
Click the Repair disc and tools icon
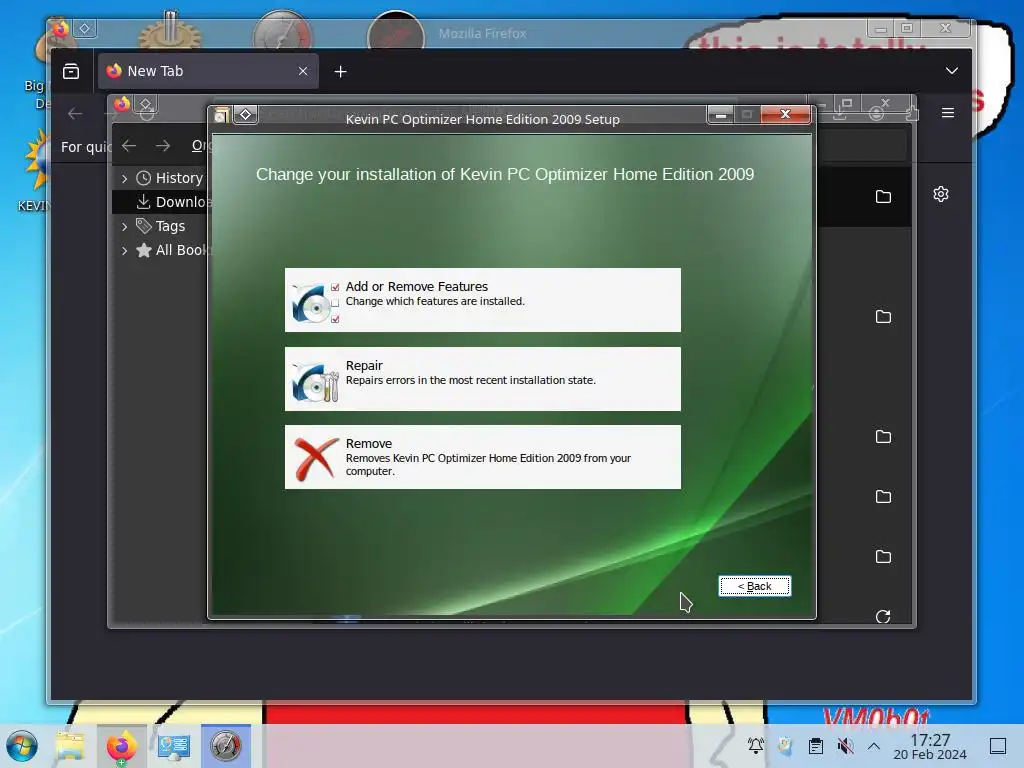(316, 381)
